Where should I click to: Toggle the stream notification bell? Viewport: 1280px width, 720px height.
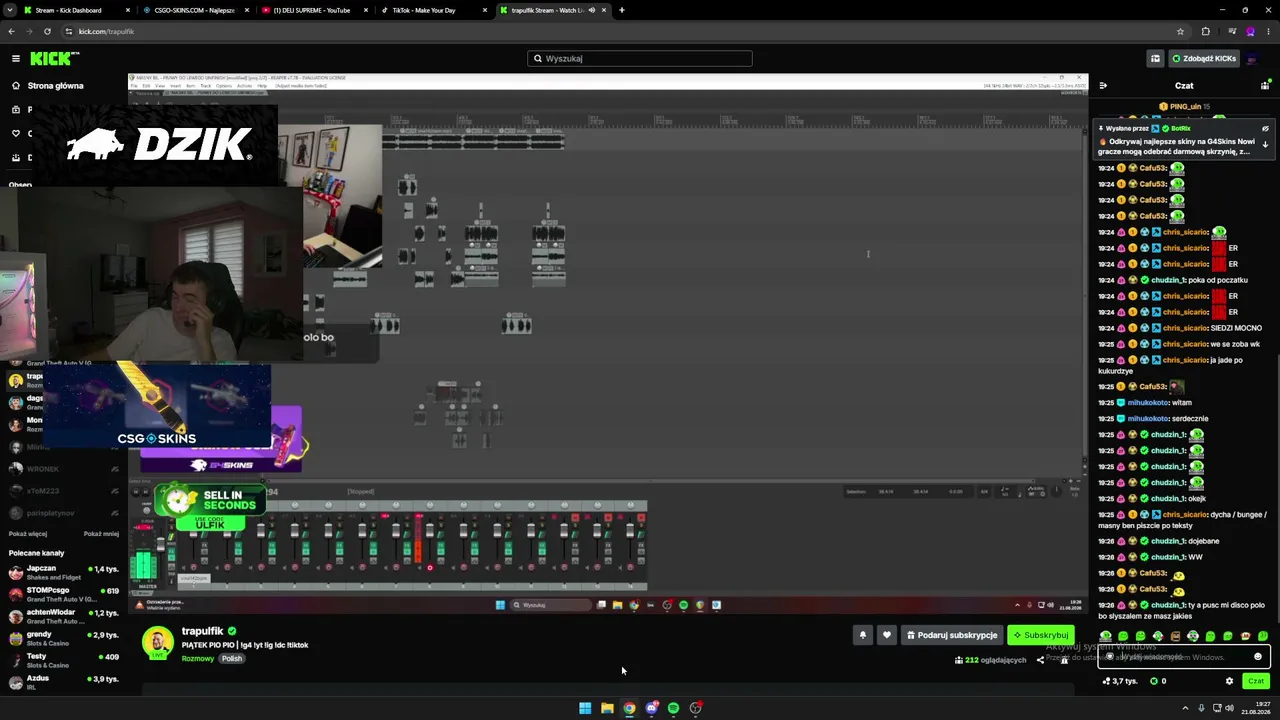tap(863, 635)
